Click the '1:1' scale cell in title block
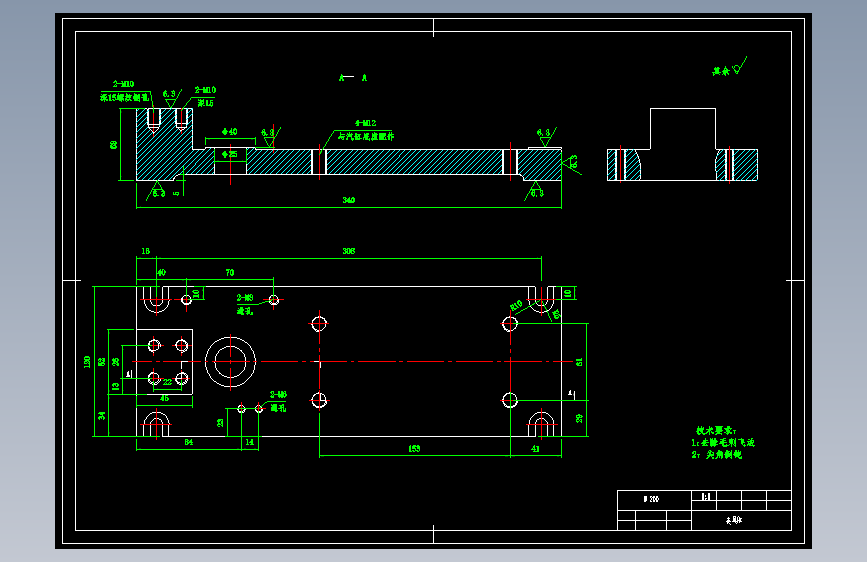This screenshot has width=867, height=562. pyautogui.click(x=706, y=496)
